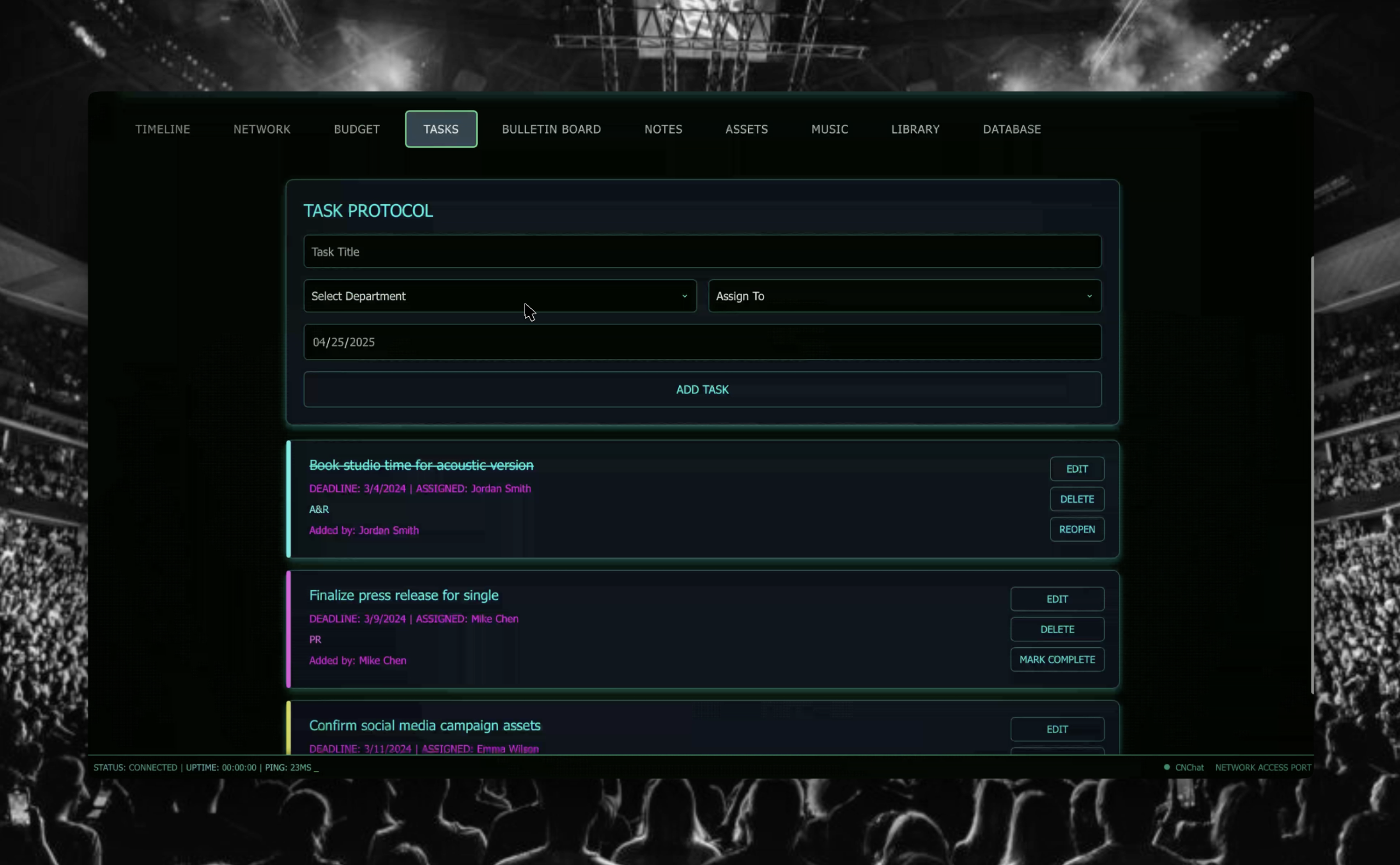Delete the Finalize press release task
Screen dimensions: 1400x865
[x=1057, y=629]
